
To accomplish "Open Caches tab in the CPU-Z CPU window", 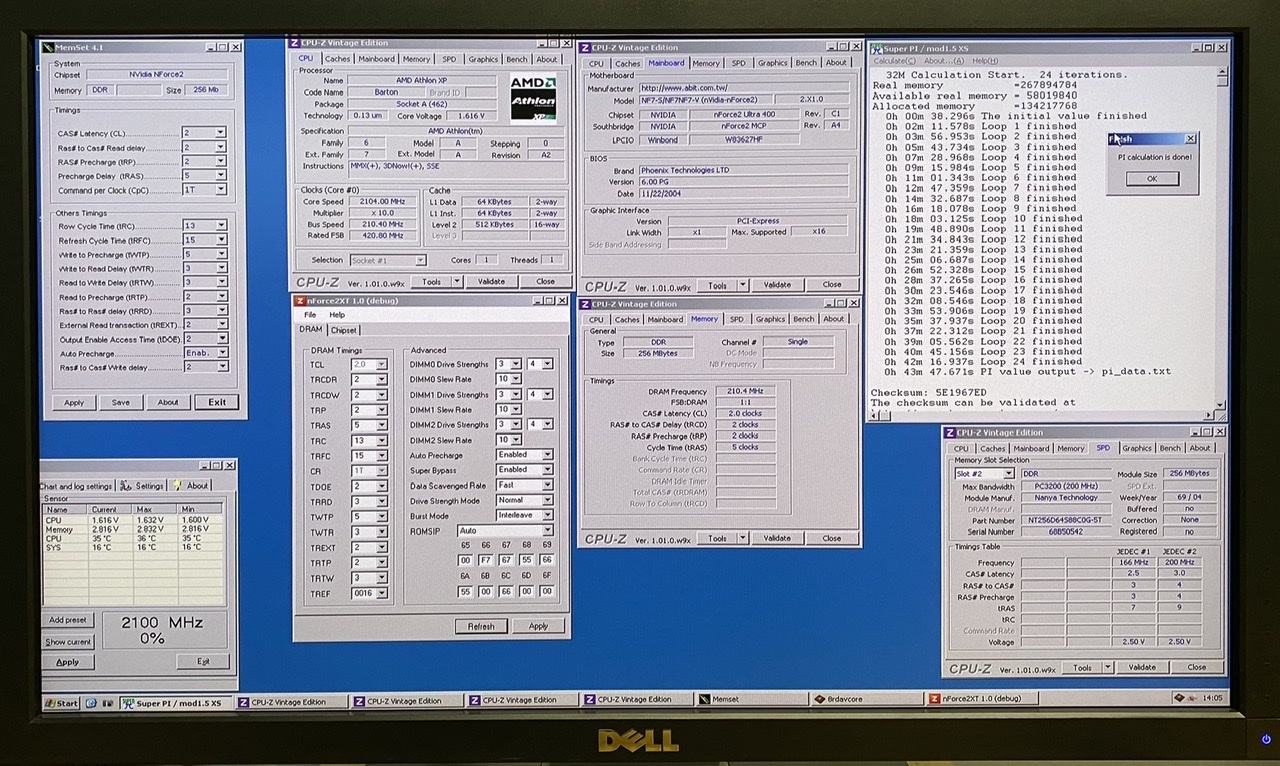I will pyautogui.click(x=338, y=59).
